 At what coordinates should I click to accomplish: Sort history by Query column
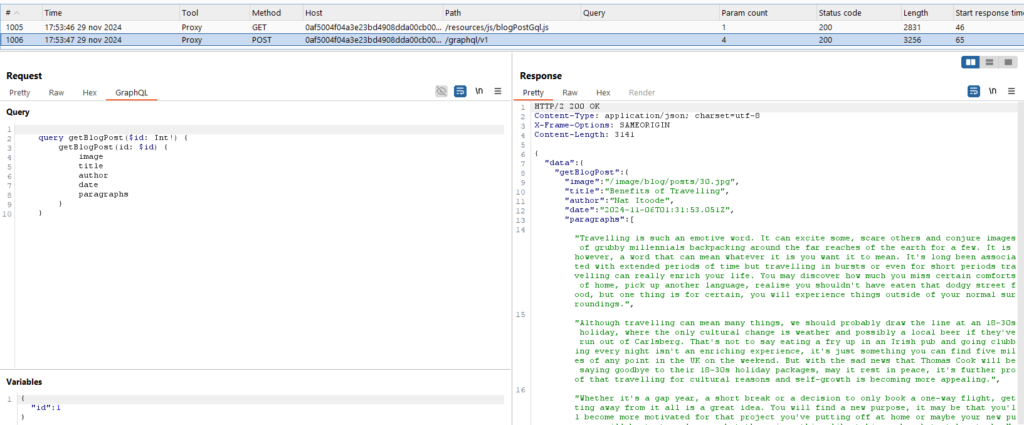649,13
